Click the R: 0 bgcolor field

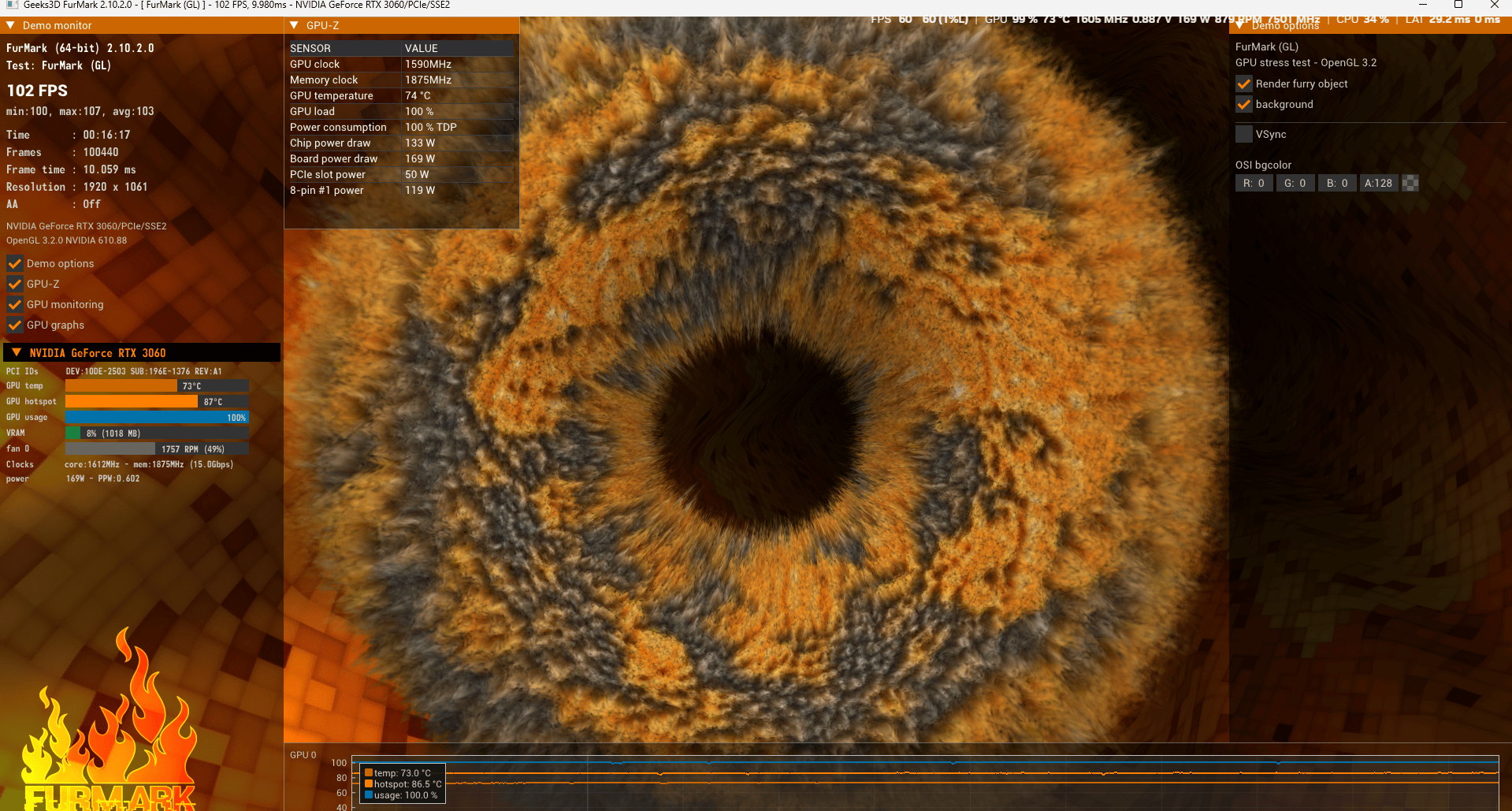[1254, 183]
